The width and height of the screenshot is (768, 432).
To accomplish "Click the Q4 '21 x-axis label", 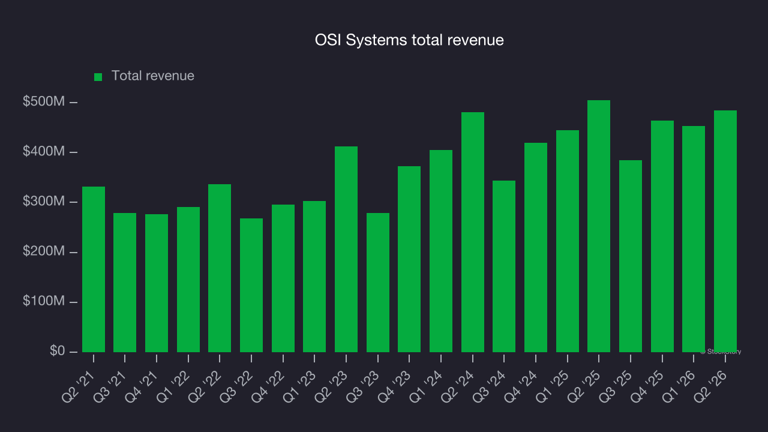I will pos(141,387).
